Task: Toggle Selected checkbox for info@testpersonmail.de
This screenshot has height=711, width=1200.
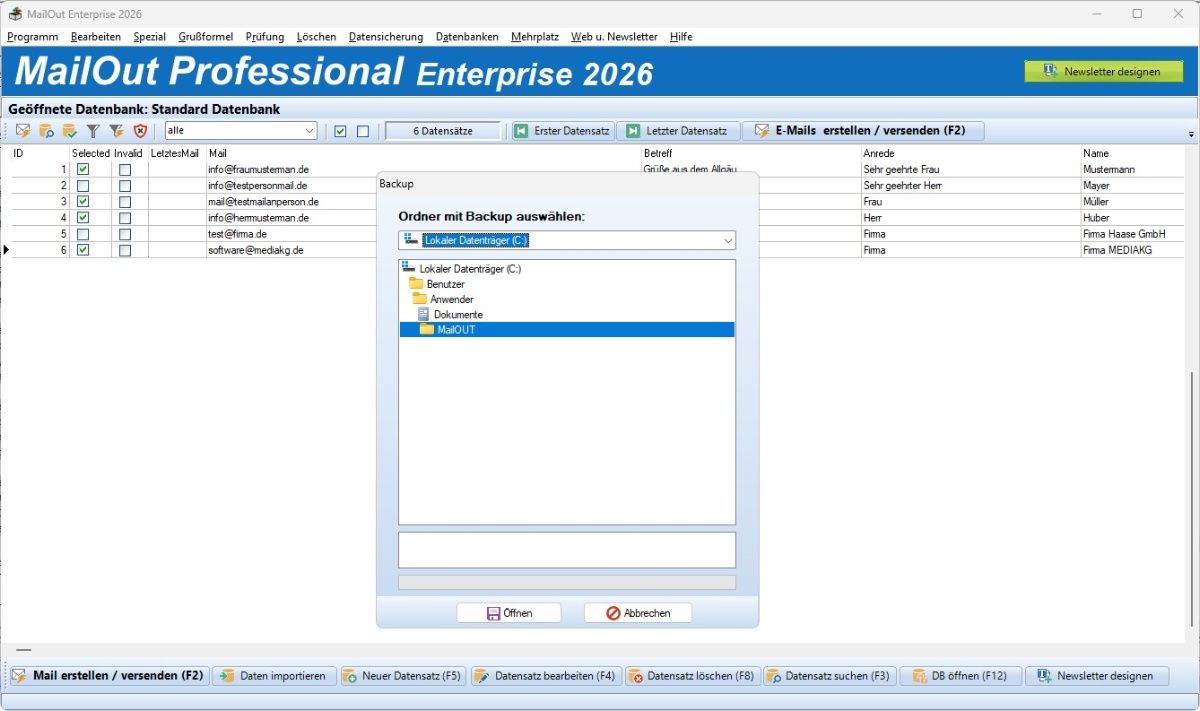Action: point(83,186)
